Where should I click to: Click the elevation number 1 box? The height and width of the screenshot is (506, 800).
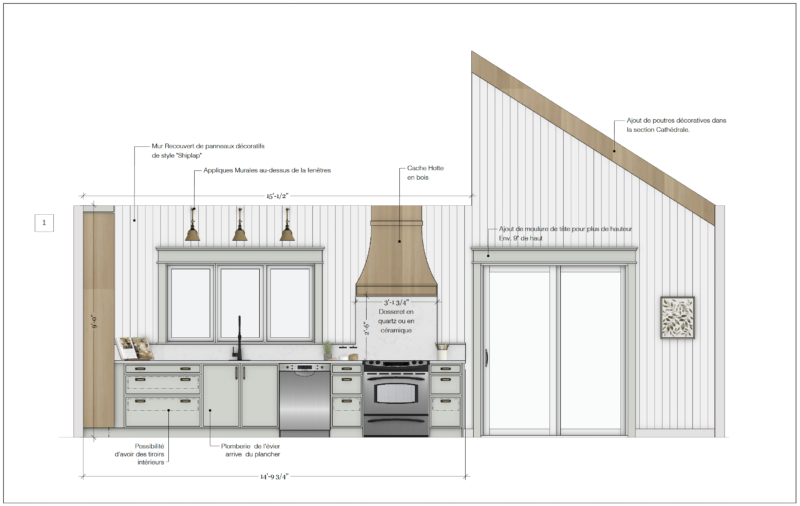coord(44,223)
